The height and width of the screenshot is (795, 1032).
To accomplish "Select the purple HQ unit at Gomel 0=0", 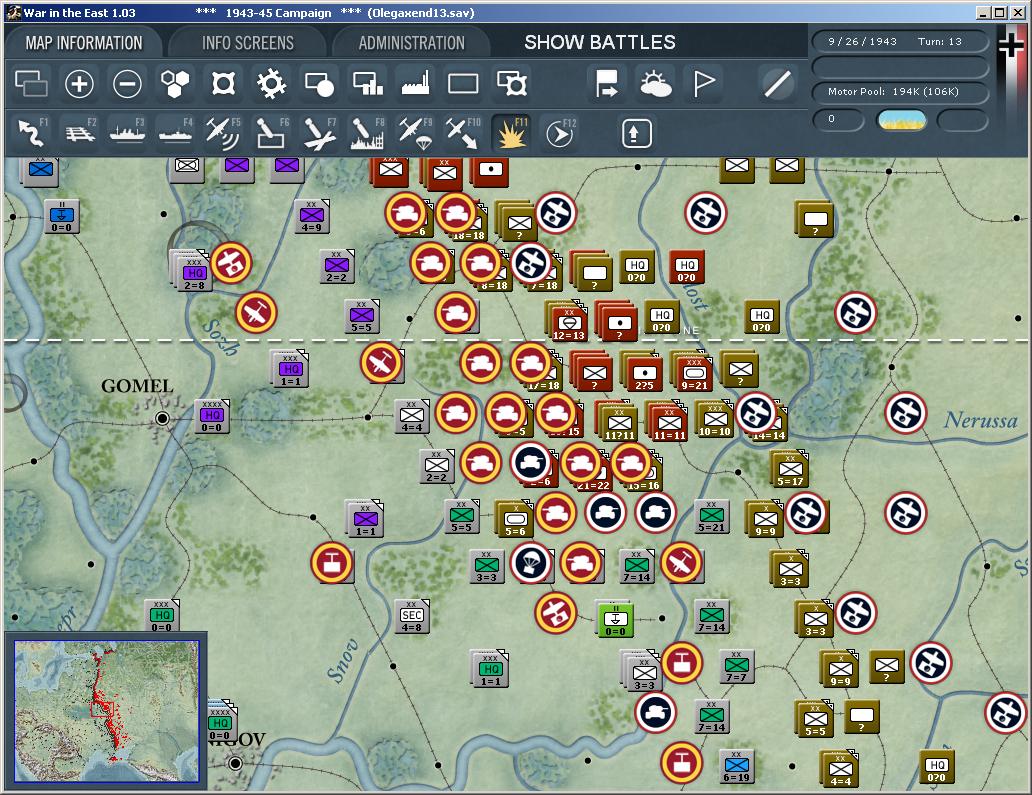I will coord(212,416).
